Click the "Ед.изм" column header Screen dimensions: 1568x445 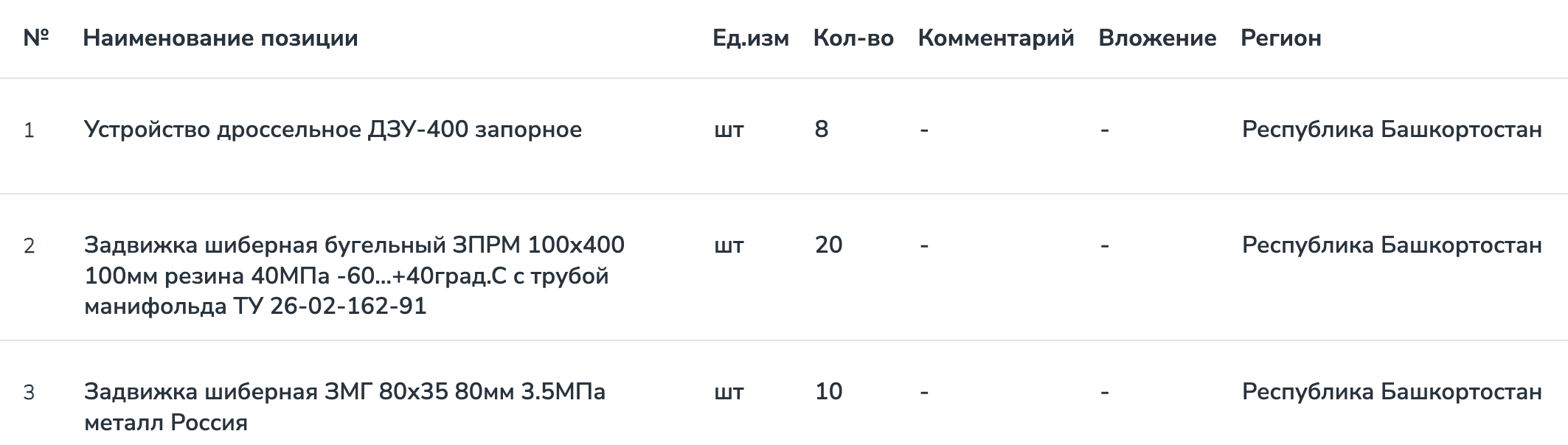pyautogui.click(x=750, y=38)
